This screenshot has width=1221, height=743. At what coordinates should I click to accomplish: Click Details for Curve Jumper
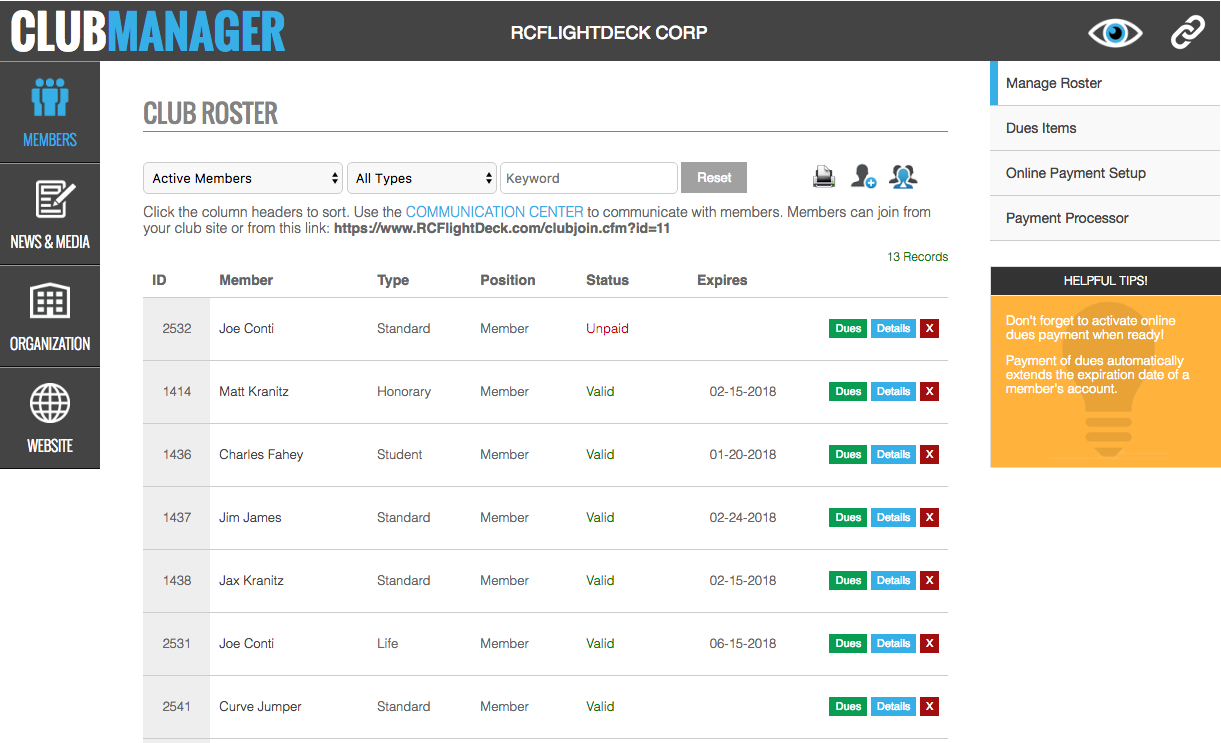coord(893,706)
